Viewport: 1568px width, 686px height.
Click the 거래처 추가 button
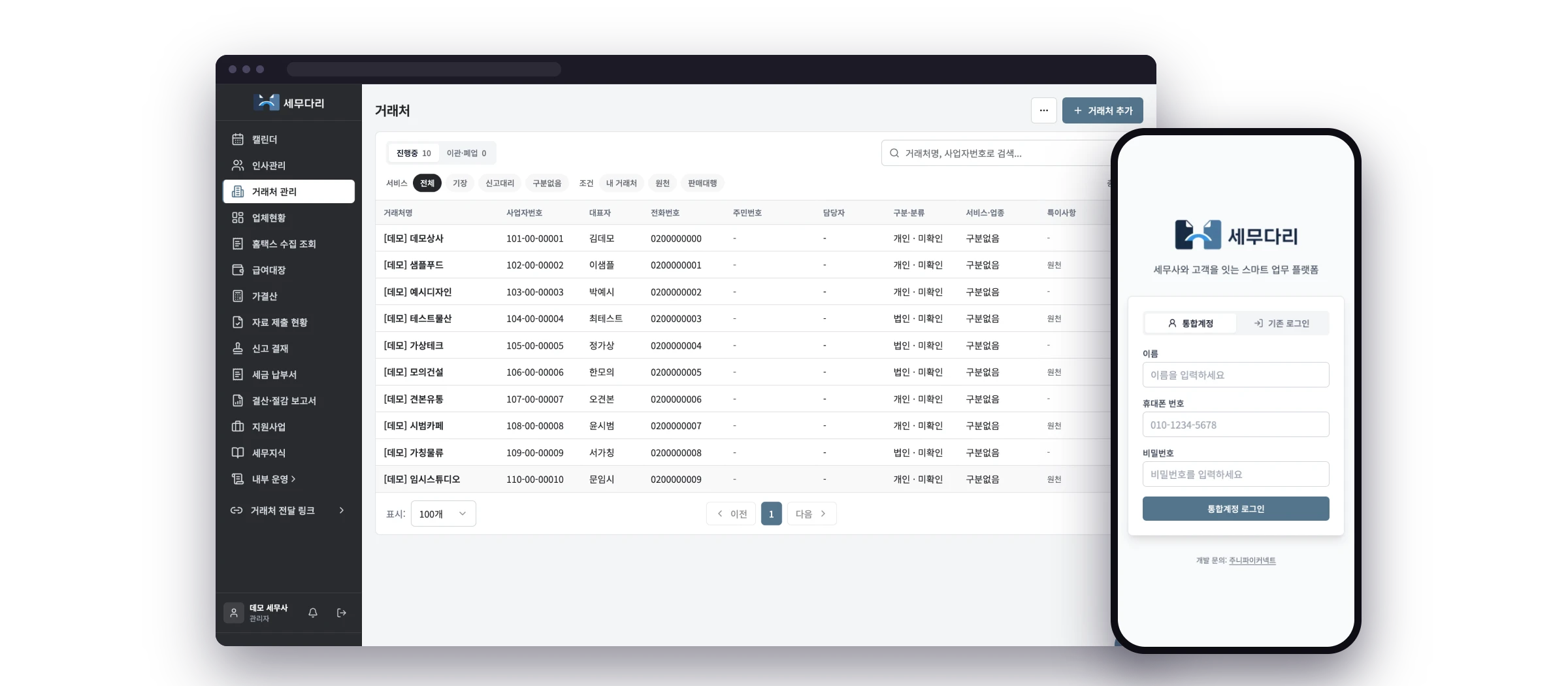(1102, 110)
